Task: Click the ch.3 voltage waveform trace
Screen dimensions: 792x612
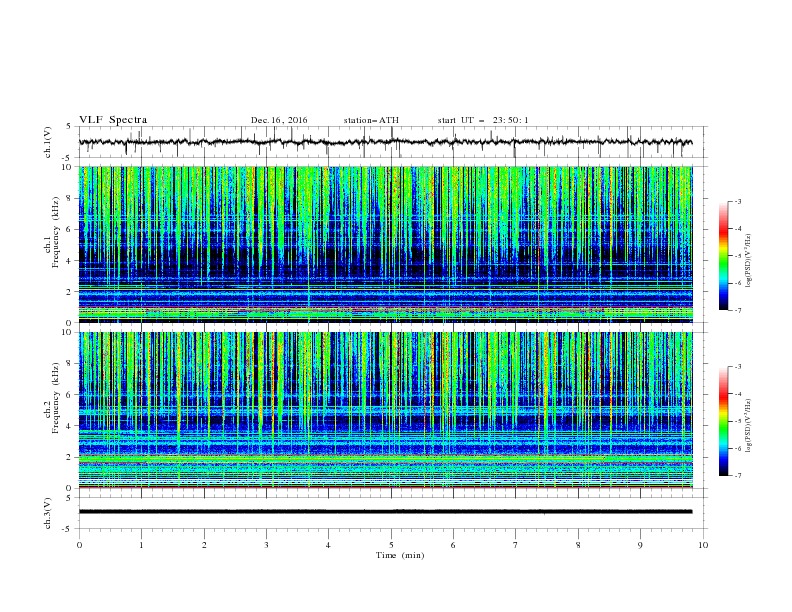Action: 386,512
